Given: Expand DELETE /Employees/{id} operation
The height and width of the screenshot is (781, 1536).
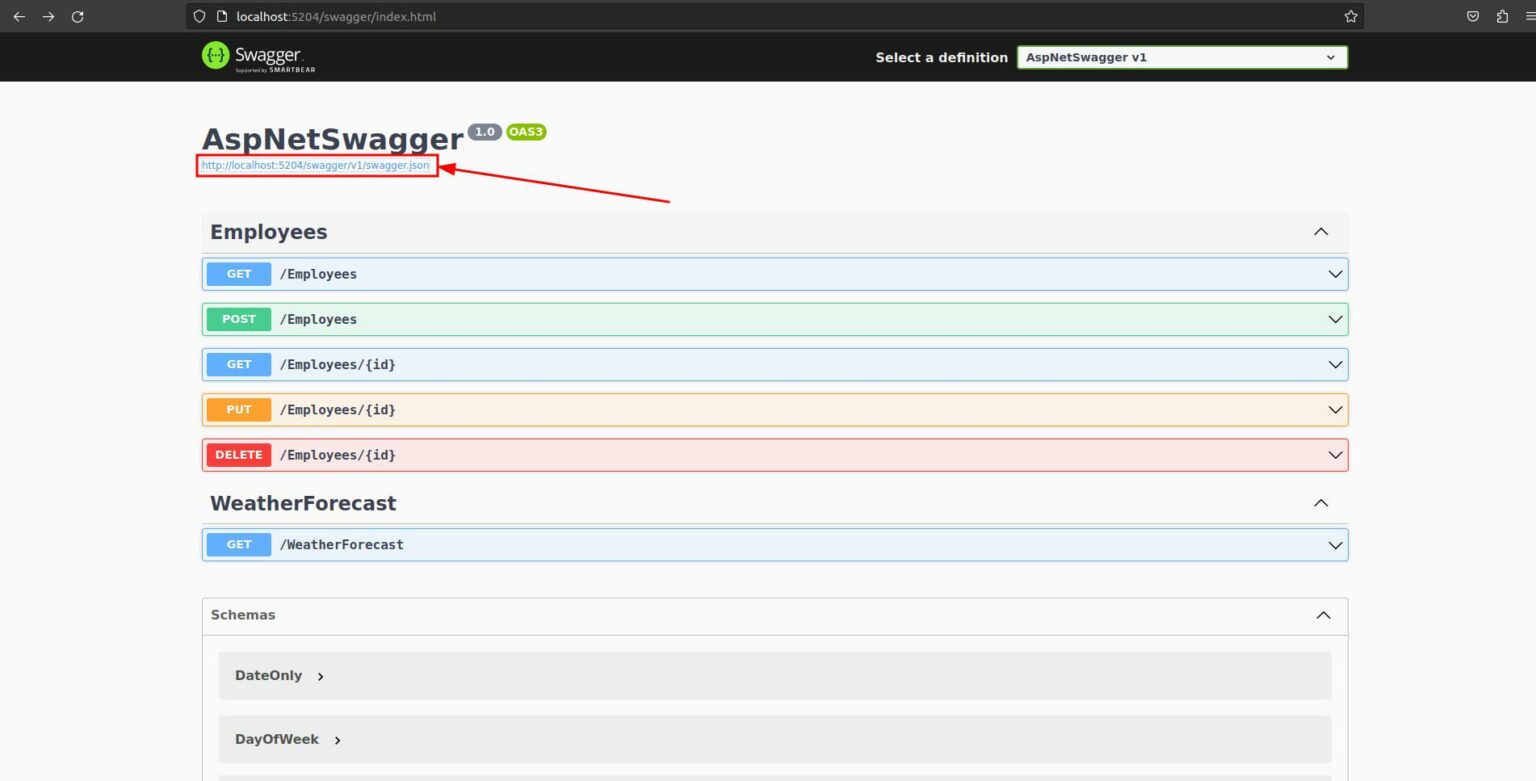Looking at the screenshot, I should click(x=775, y=455).
